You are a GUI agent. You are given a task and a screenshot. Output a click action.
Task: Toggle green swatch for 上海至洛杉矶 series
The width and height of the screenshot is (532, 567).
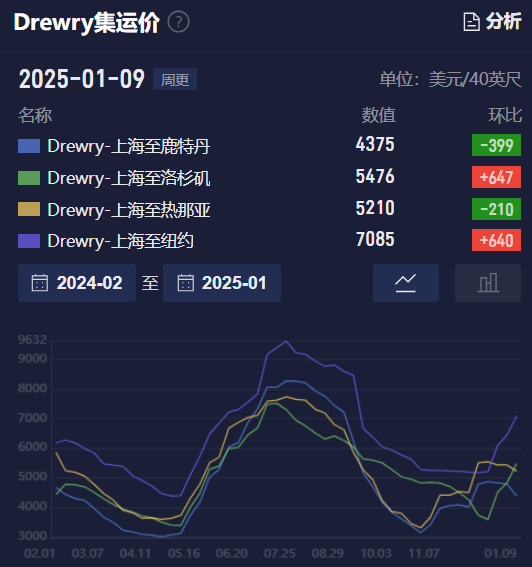coord(29,178)
